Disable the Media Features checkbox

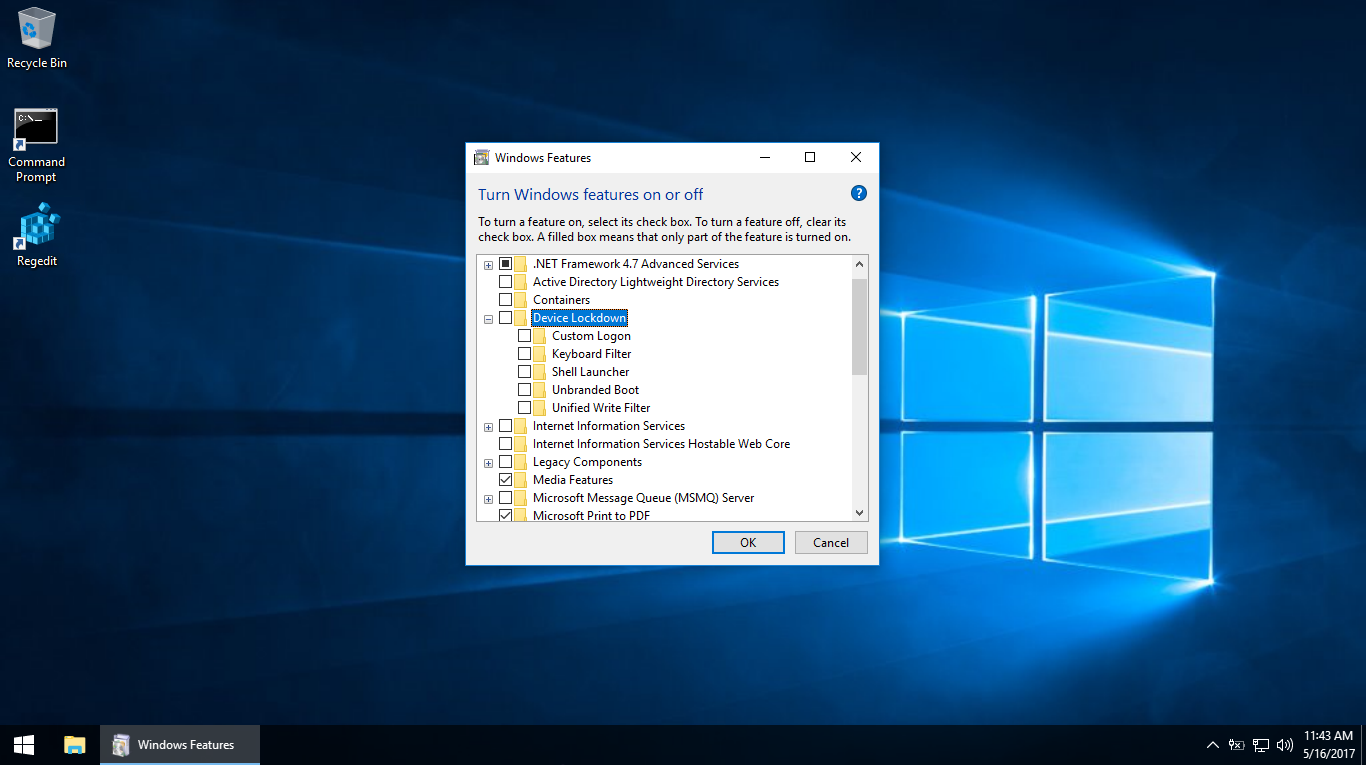tap(506, 479)
